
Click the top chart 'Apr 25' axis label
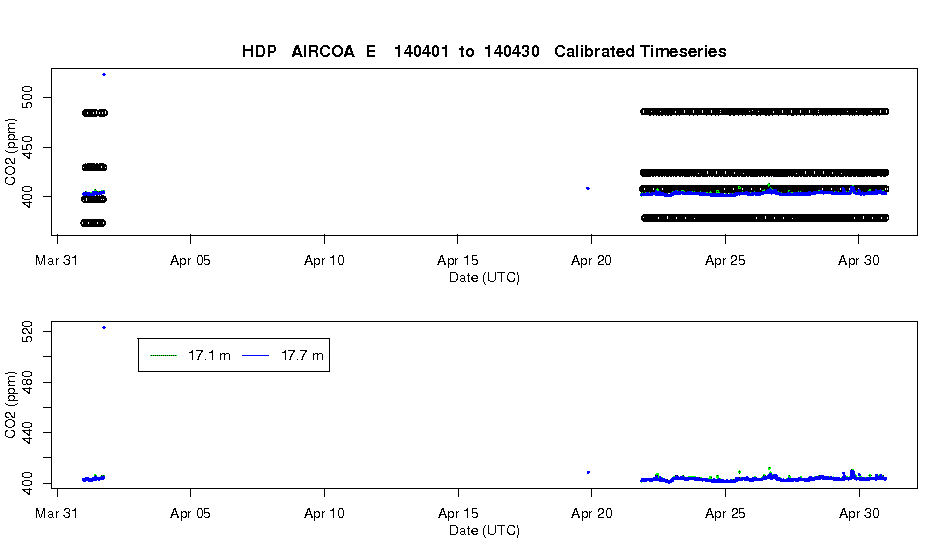pos(725,260)
